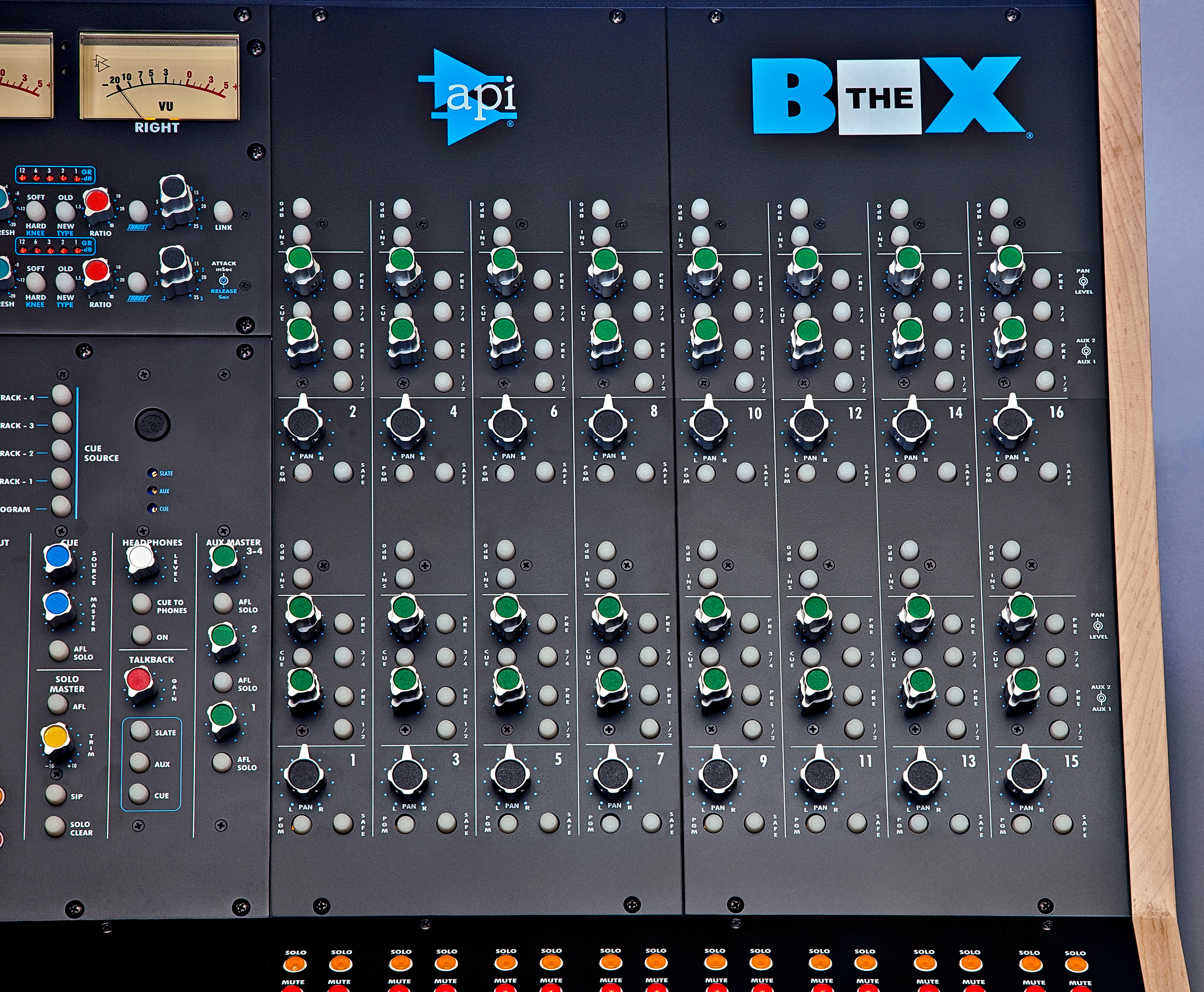The height and width of the screenshot is (992, 1204).
Task: Click white Headphones level knob
Action: [x=140, y=558]
